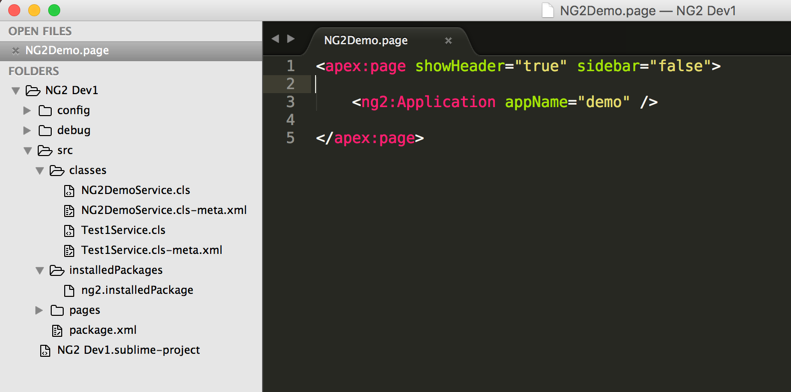Go to next tab with right arrow

pyautogui.click(x=291, y=39)
